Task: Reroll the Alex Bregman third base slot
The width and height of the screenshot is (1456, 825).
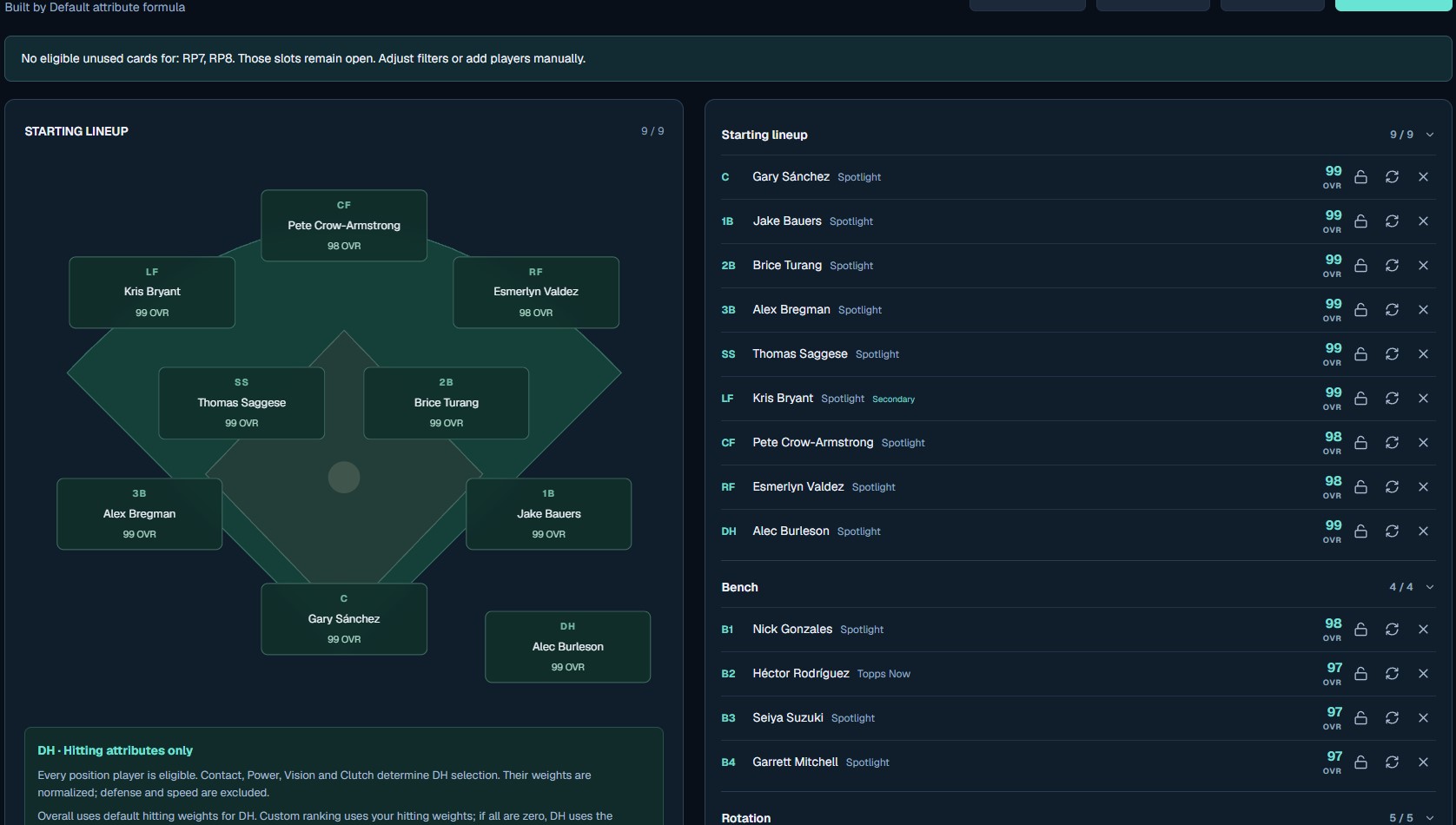Action: 1392,310
